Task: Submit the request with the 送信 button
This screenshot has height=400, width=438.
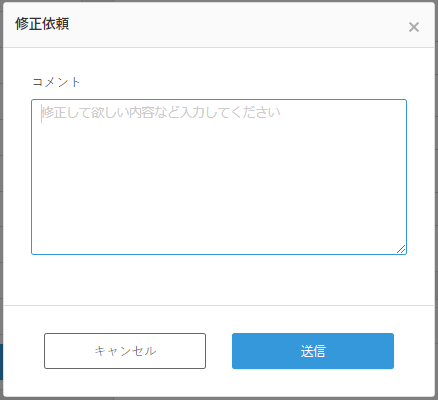Action: pos(313,351)
